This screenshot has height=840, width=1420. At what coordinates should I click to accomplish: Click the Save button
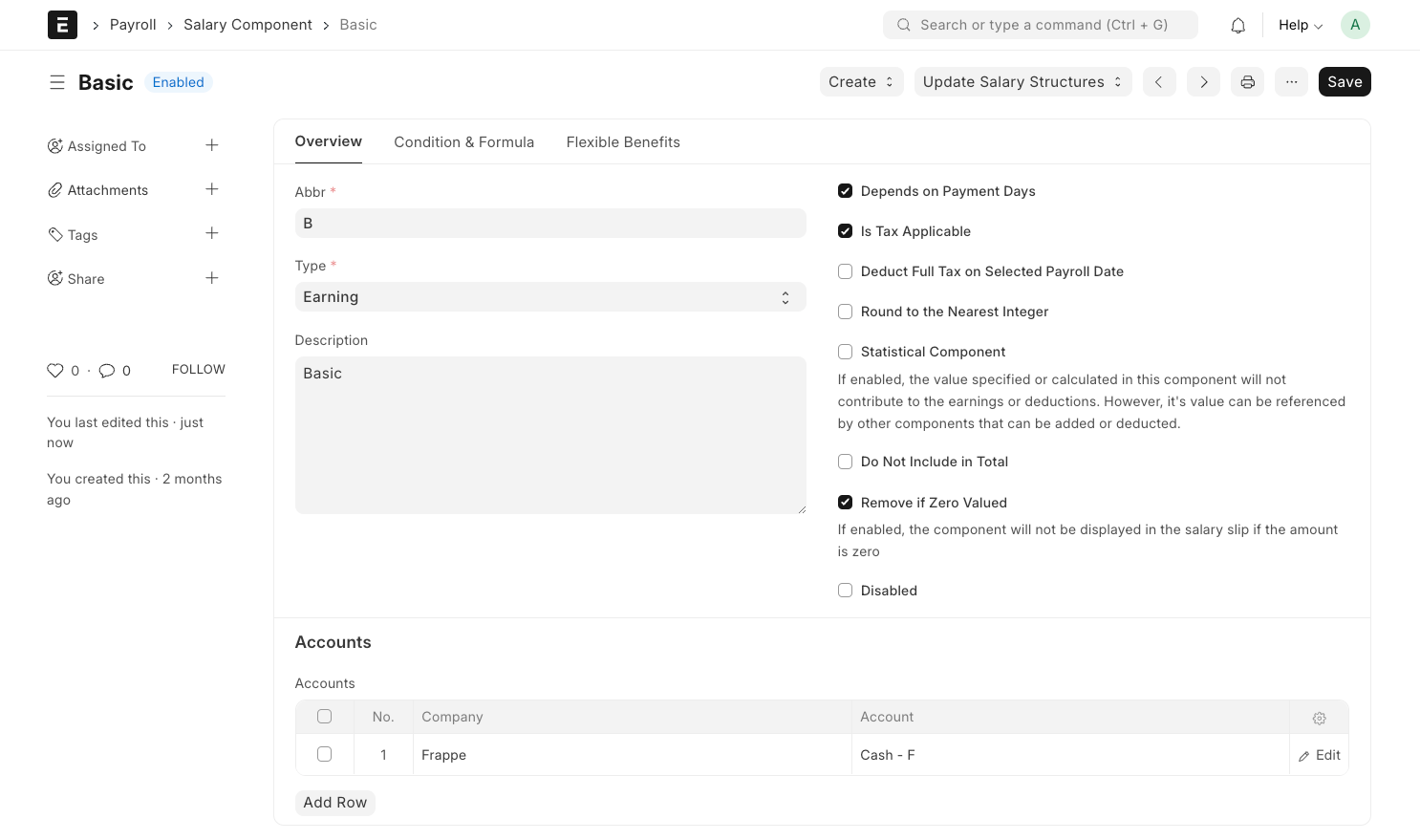coord(1344,82)
